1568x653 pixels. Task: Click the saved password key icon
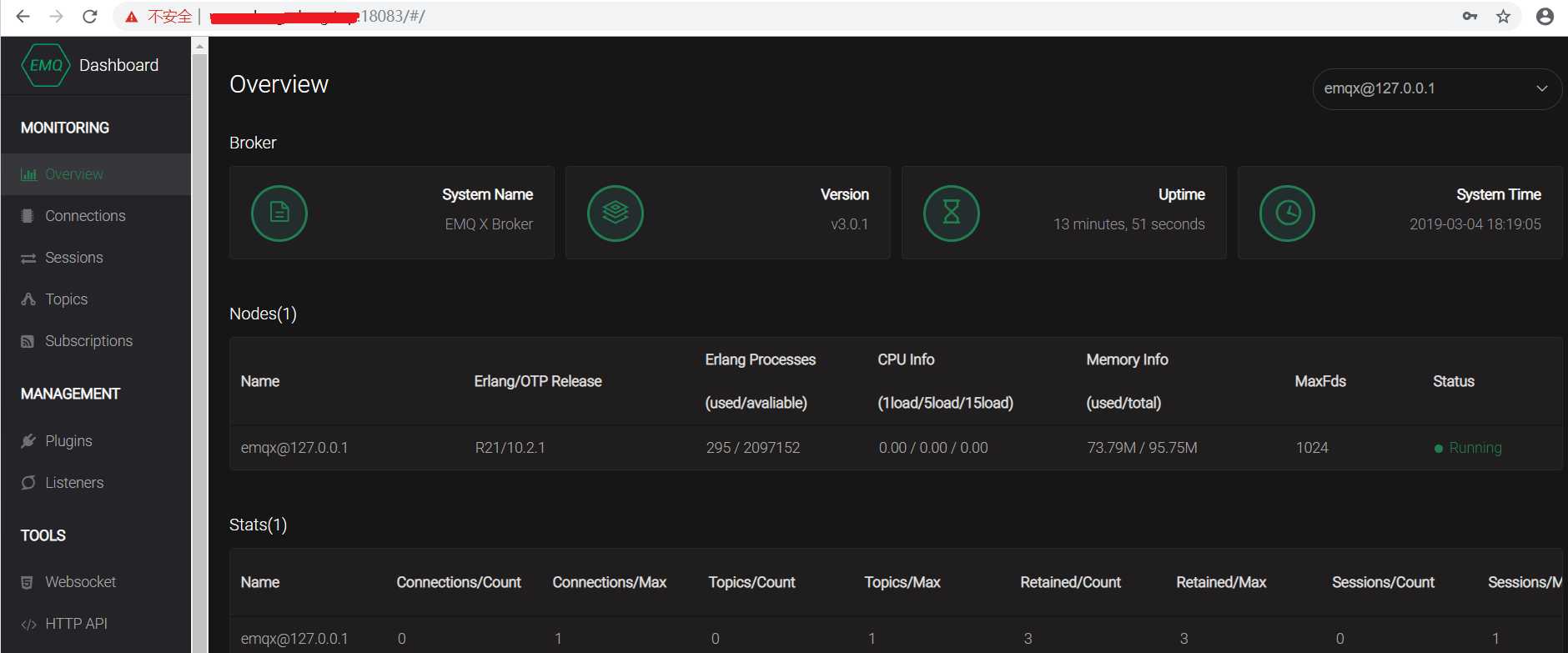click(1470, 17)
